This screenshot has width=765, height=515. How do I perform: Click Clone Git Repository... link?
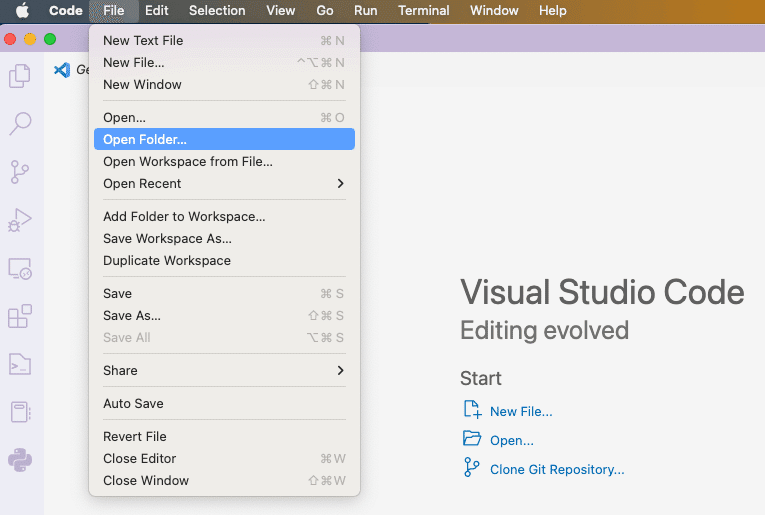(x=557, y=469)
